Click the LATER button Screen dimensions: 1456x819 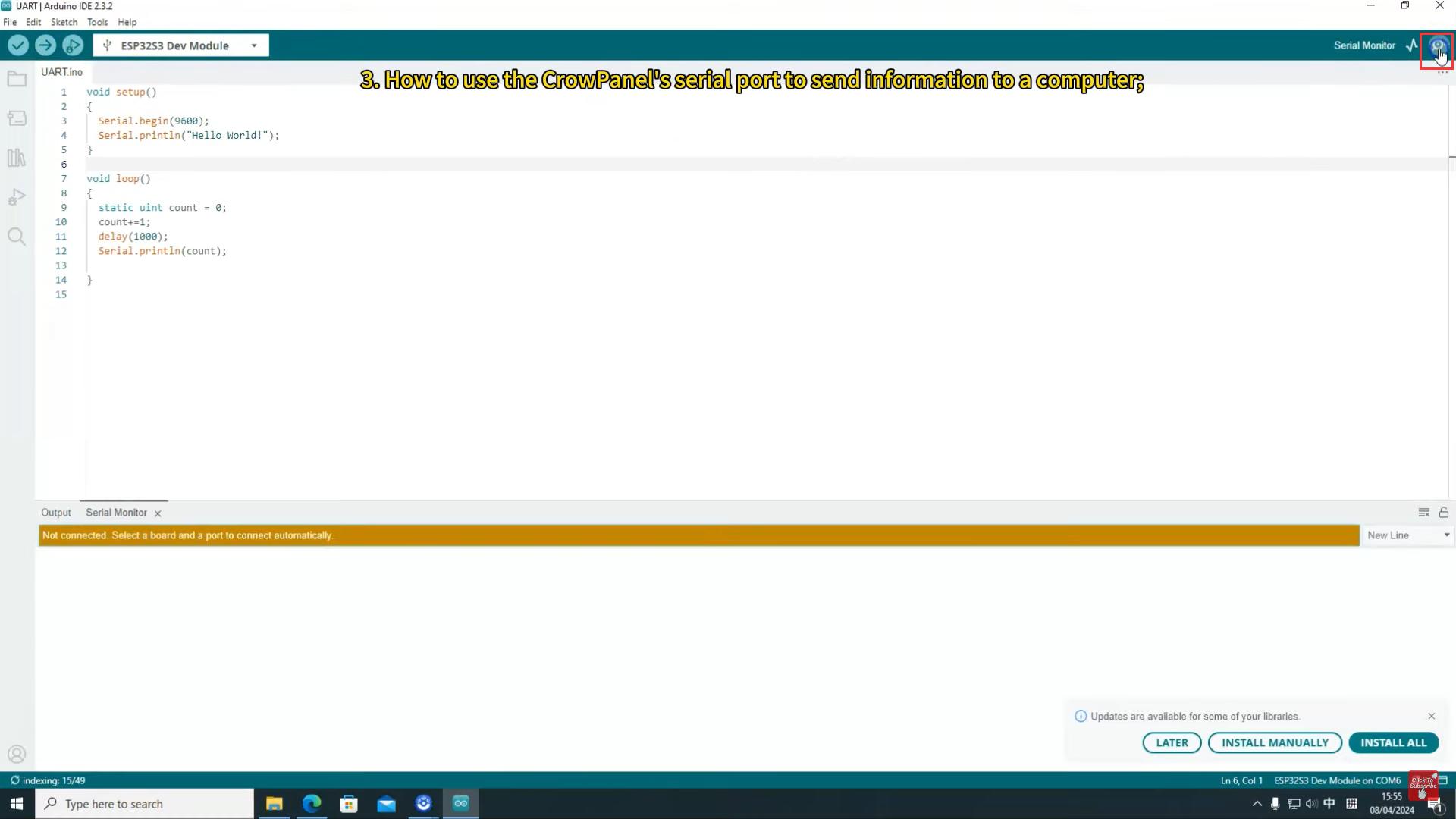tap(1172, 743)
